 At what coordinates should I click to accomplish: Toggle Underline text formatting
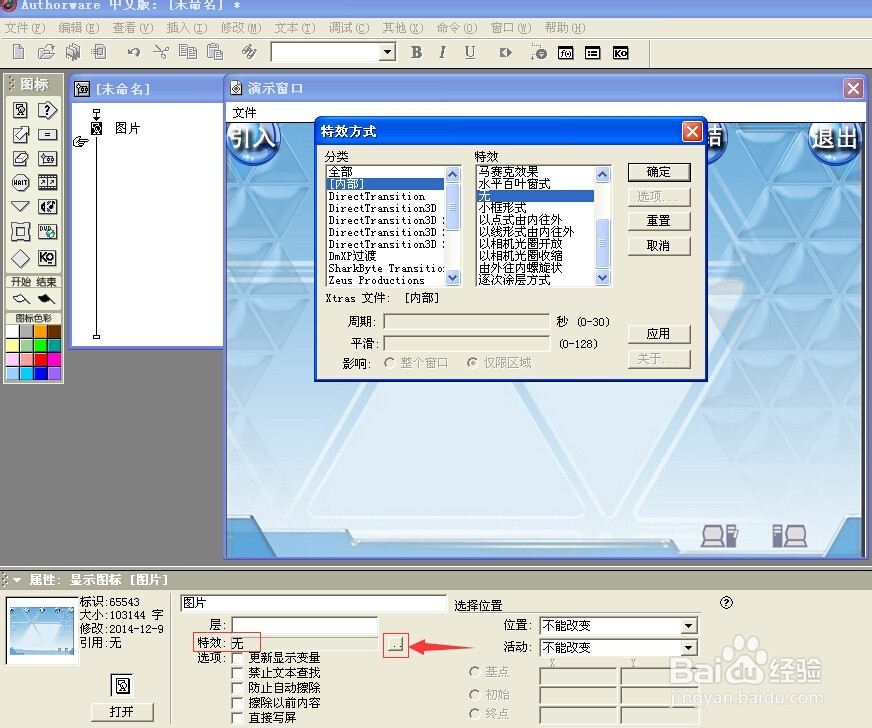[x=470, y=52]
